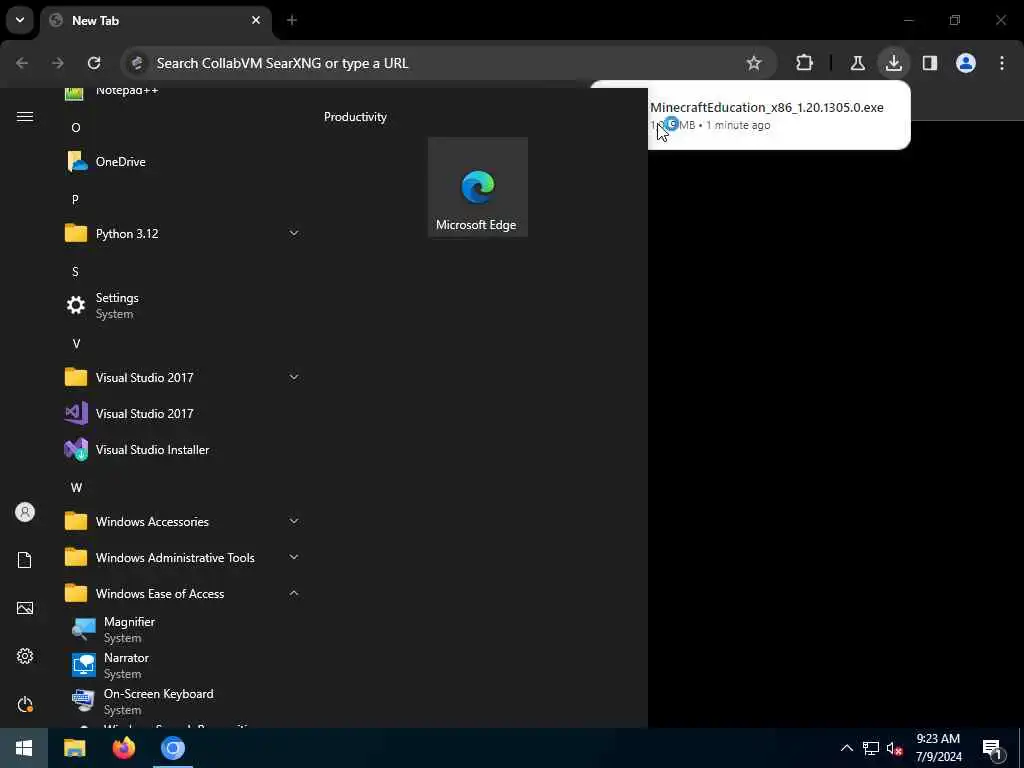Screen dimensions: 1024x768
Task: Jump to letter P section header
Action: 75,199
